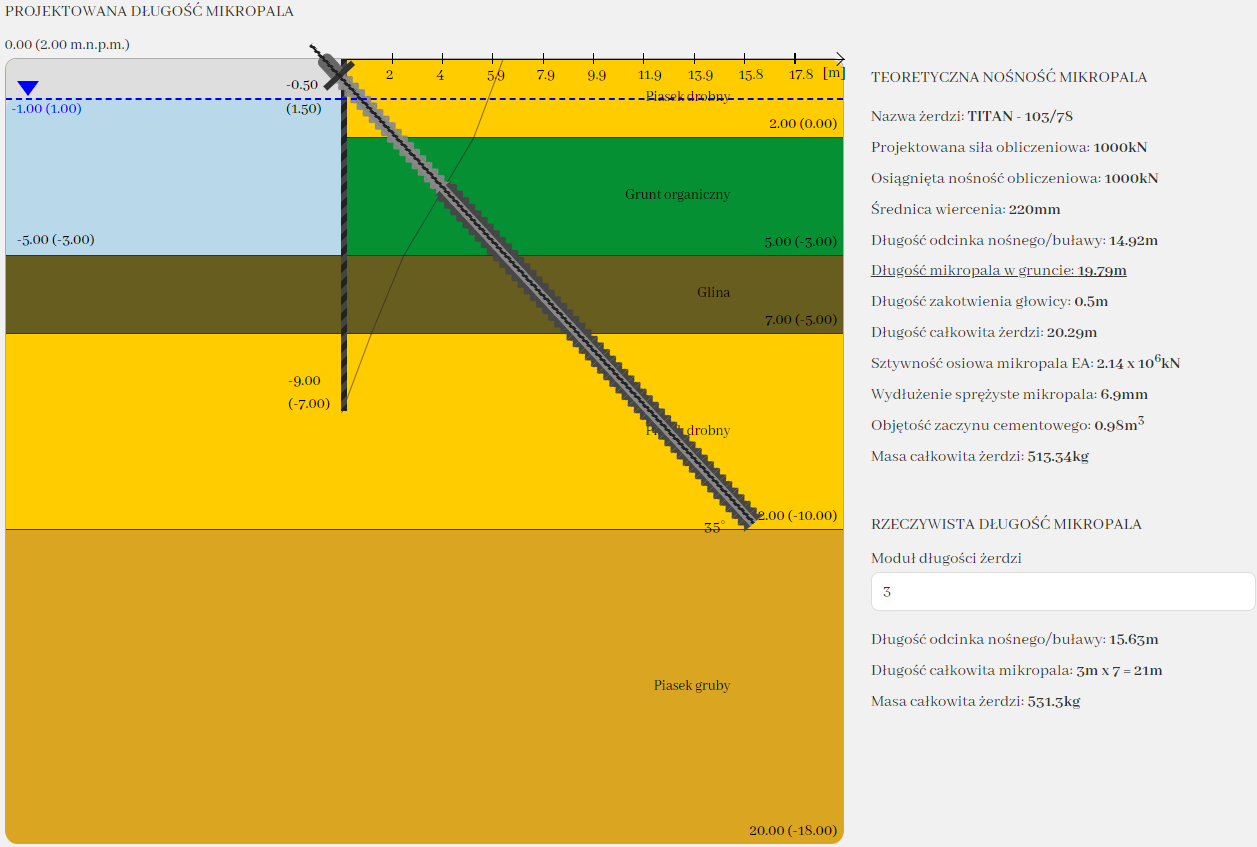Click the blue water table triangle marker
Viewport: 1257px width, 847px height.
pyautogui.click(x=28, y=89)
